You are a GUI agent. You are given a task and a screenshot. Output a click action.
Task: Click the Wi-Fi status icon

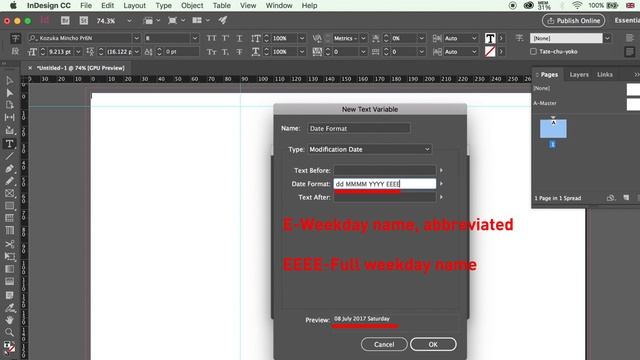coord(577,6)
